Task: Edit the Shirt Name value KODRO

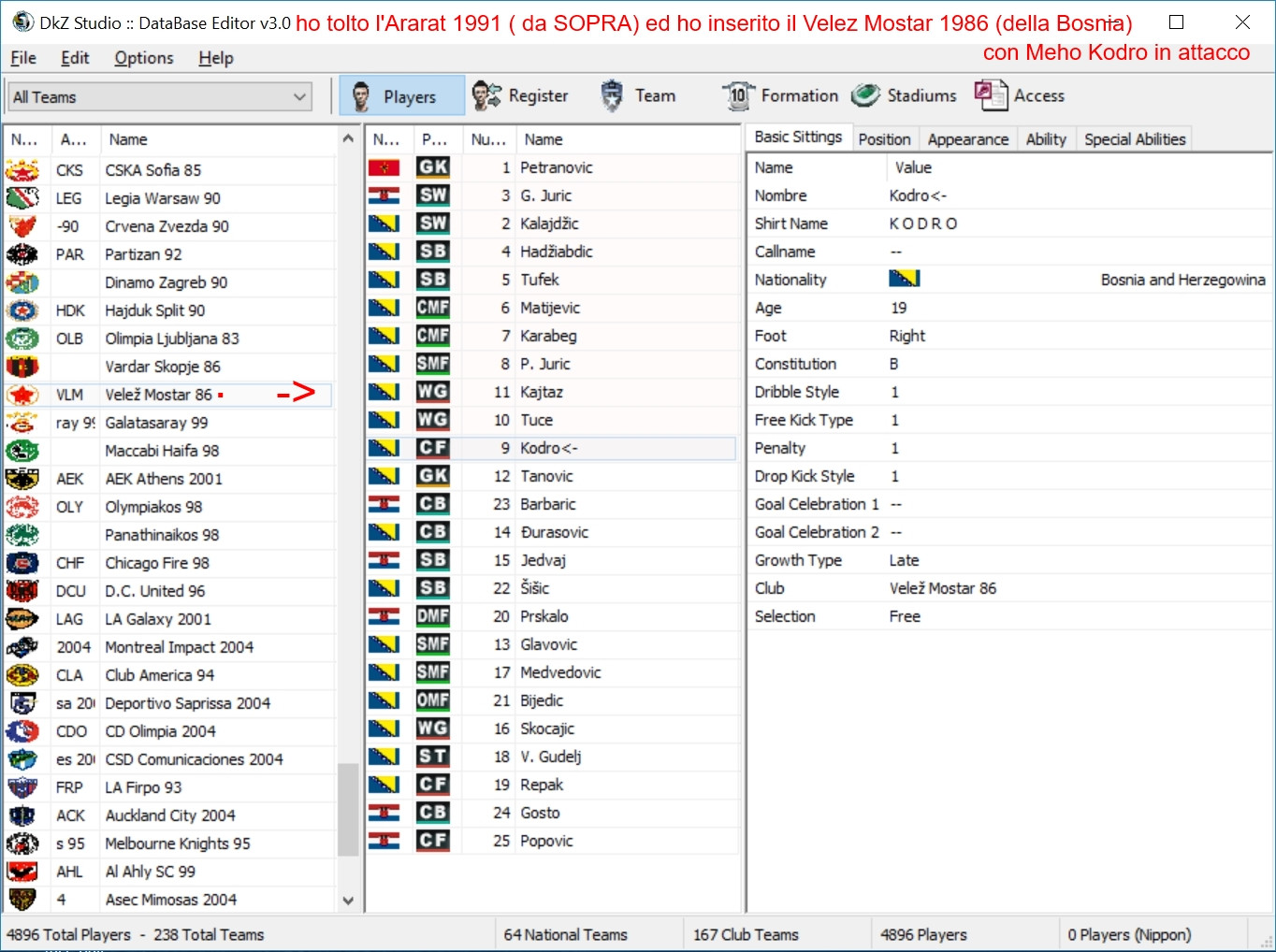Action: click(x=923, y=224)
